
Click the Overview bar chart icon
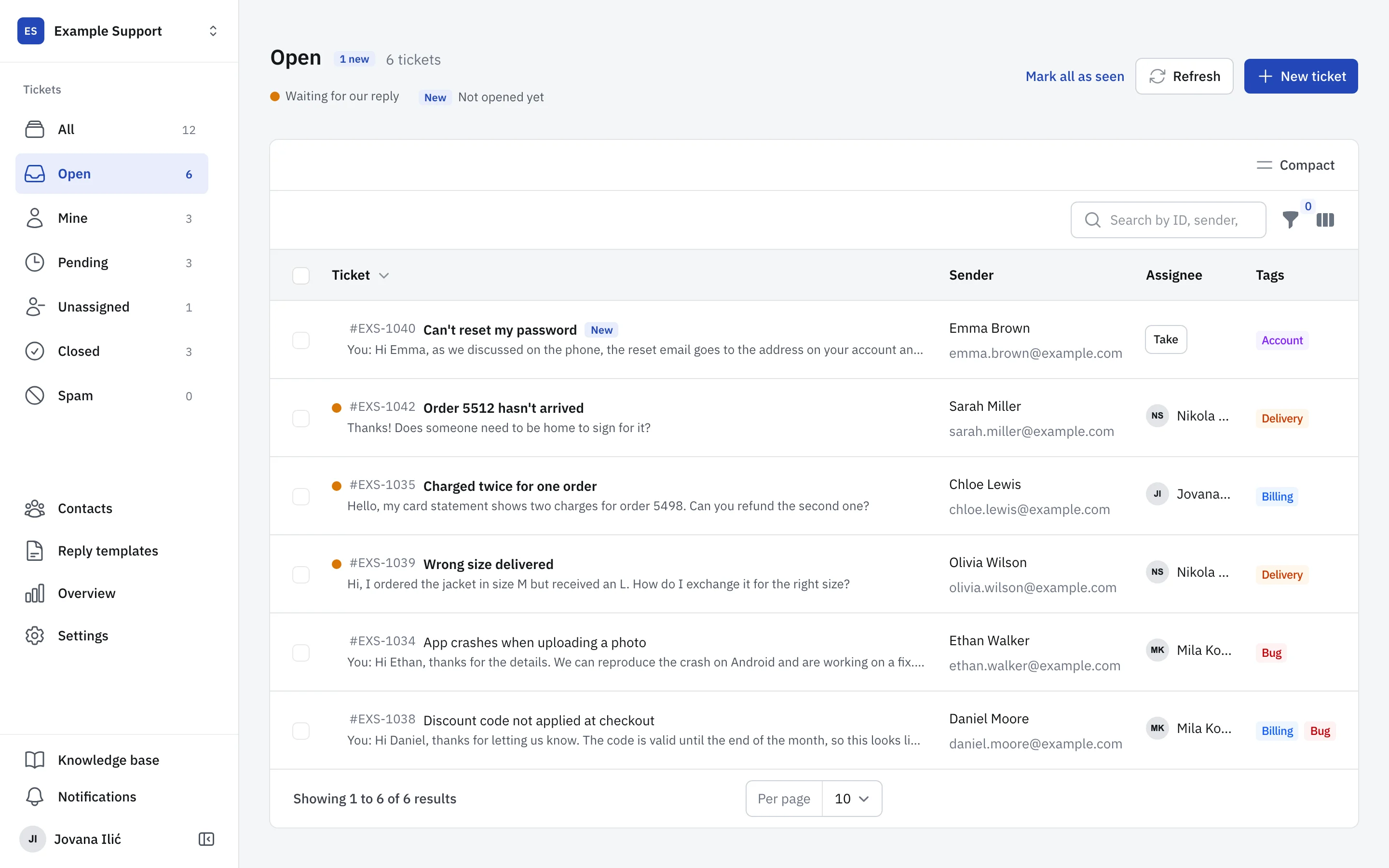coord(34,594)
